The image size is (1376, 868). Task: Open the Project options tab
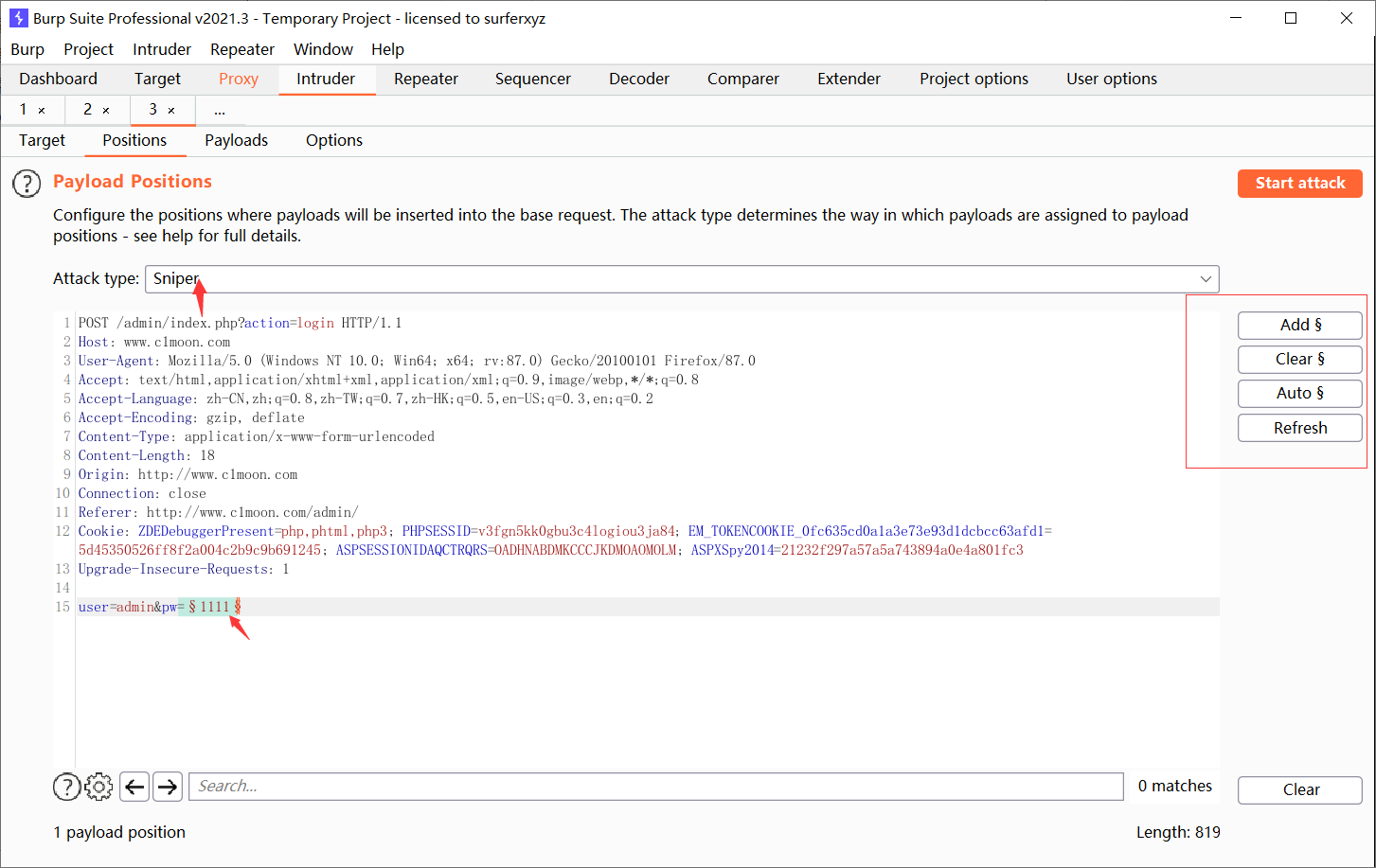point(974,80)
